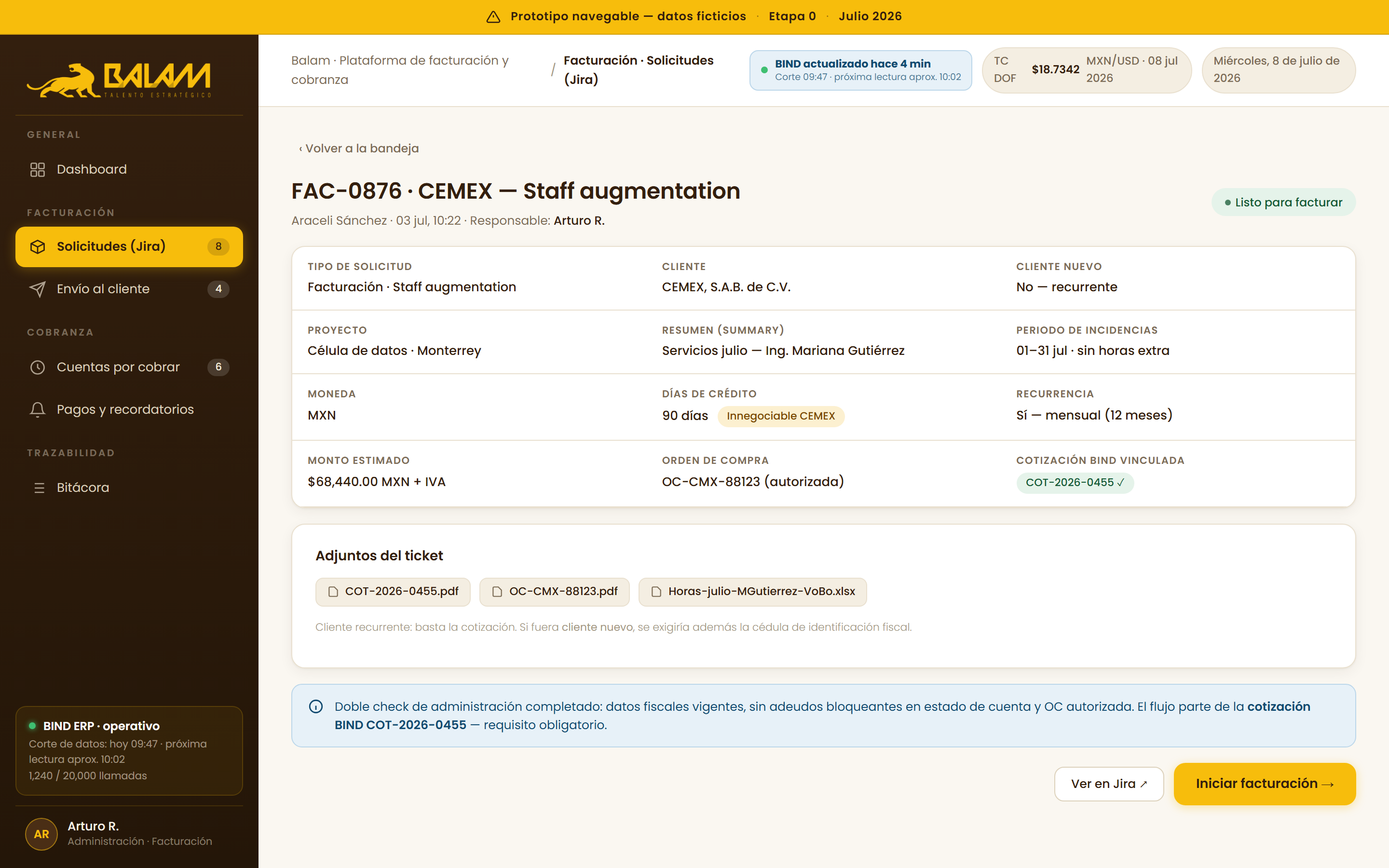The height and width of the screenshot is (868, 1389).
Task: Click the warning triangle in prototype banner
Action: (x=493, y=17)
